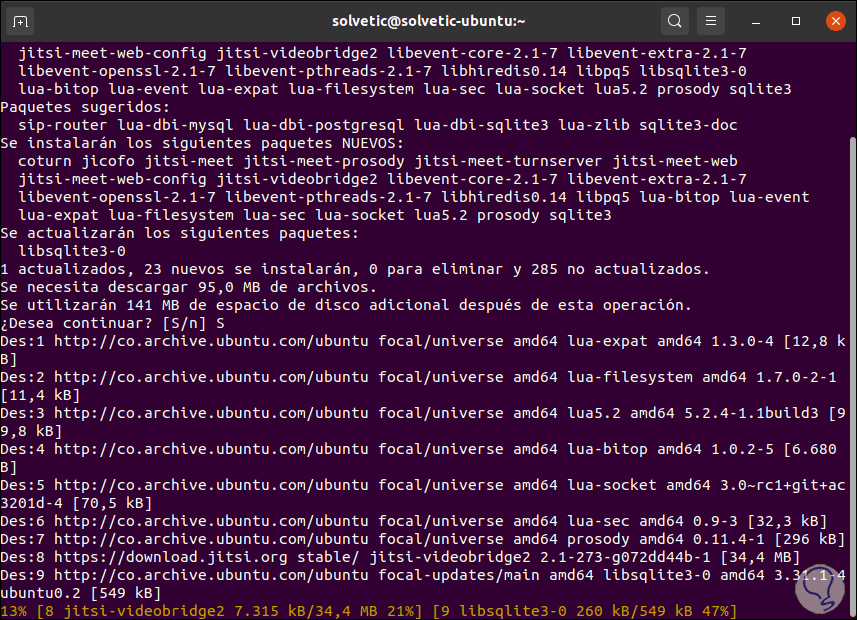Click the 'ubuntu0.2 [549 kB]' text

pos(81,593)
